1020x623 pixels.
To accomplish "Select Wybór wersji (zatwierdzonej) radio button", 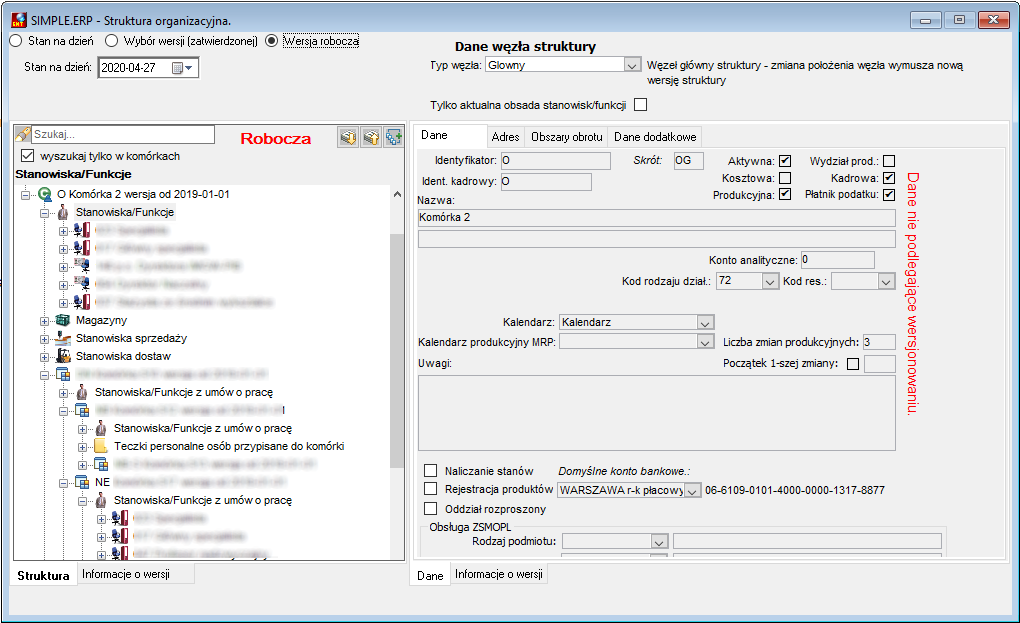I will [111, 41].
